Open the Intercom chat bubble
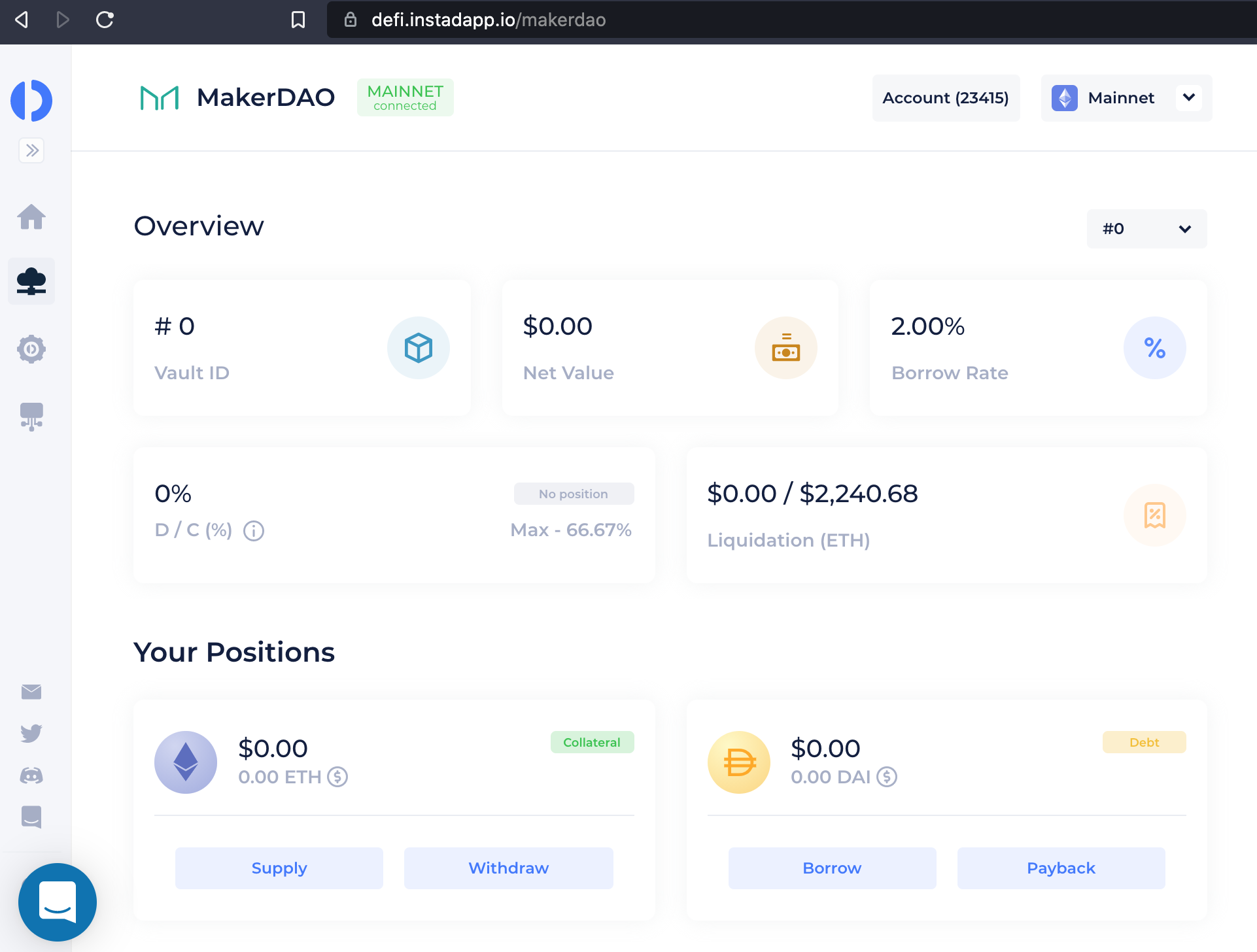Image resolution: width=1257 pixels, height=952 pixels. [x=58, y=902]
